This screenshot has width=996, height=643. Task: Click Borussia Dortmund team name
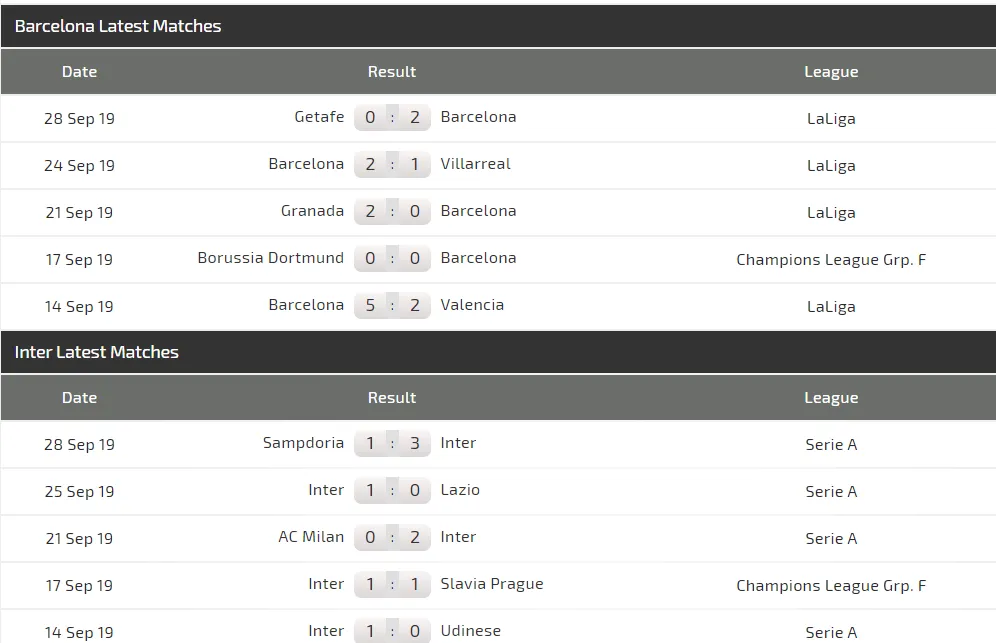coord(270,258)
